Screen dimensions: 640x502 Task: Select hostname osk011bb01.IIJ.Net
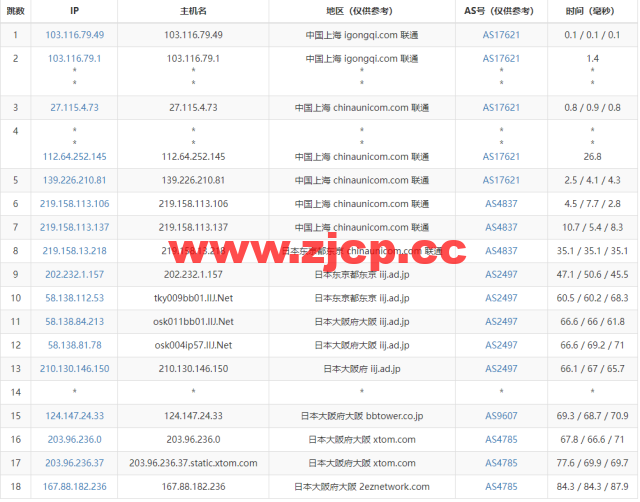(x=193, y=322)
